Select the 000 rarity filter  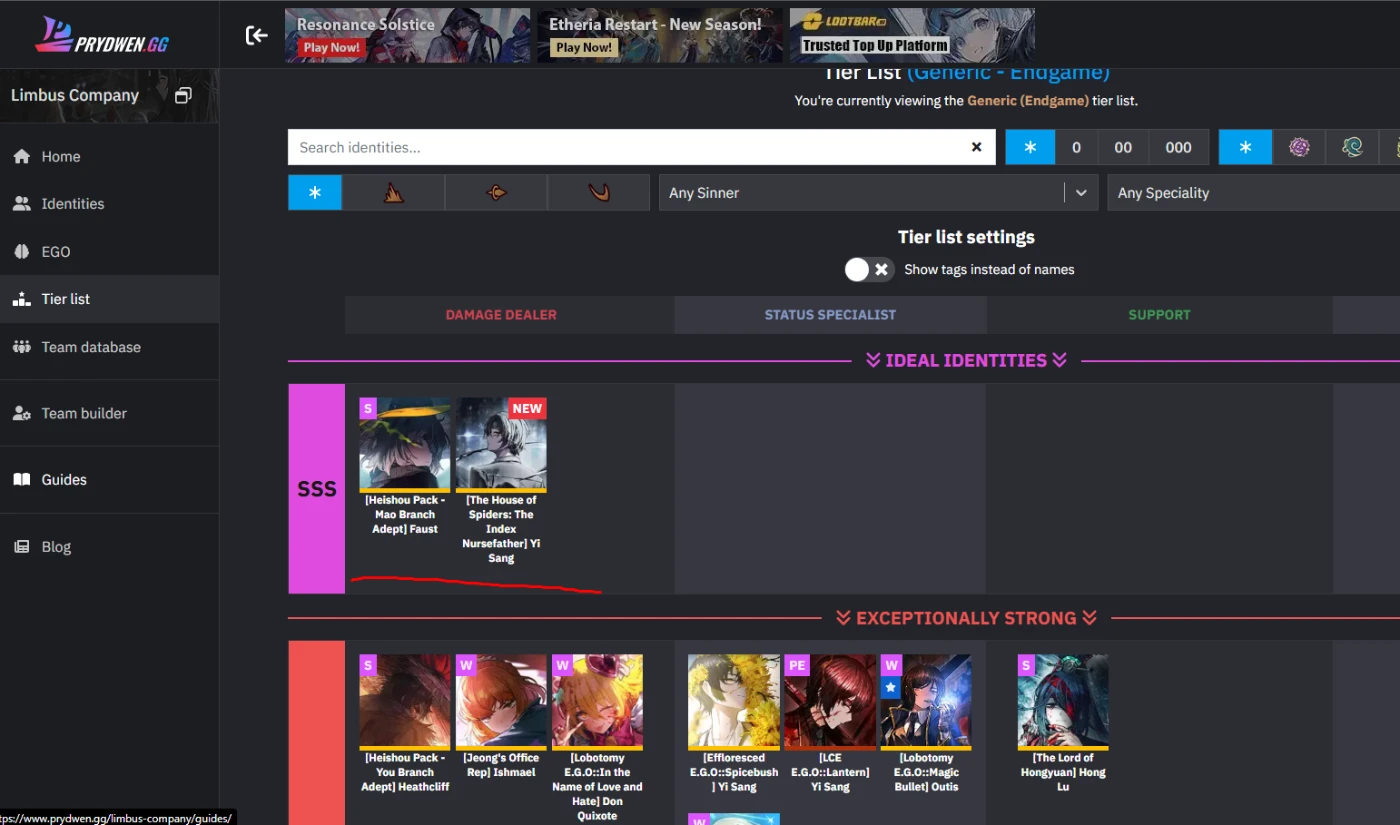tap(1178, 147)
